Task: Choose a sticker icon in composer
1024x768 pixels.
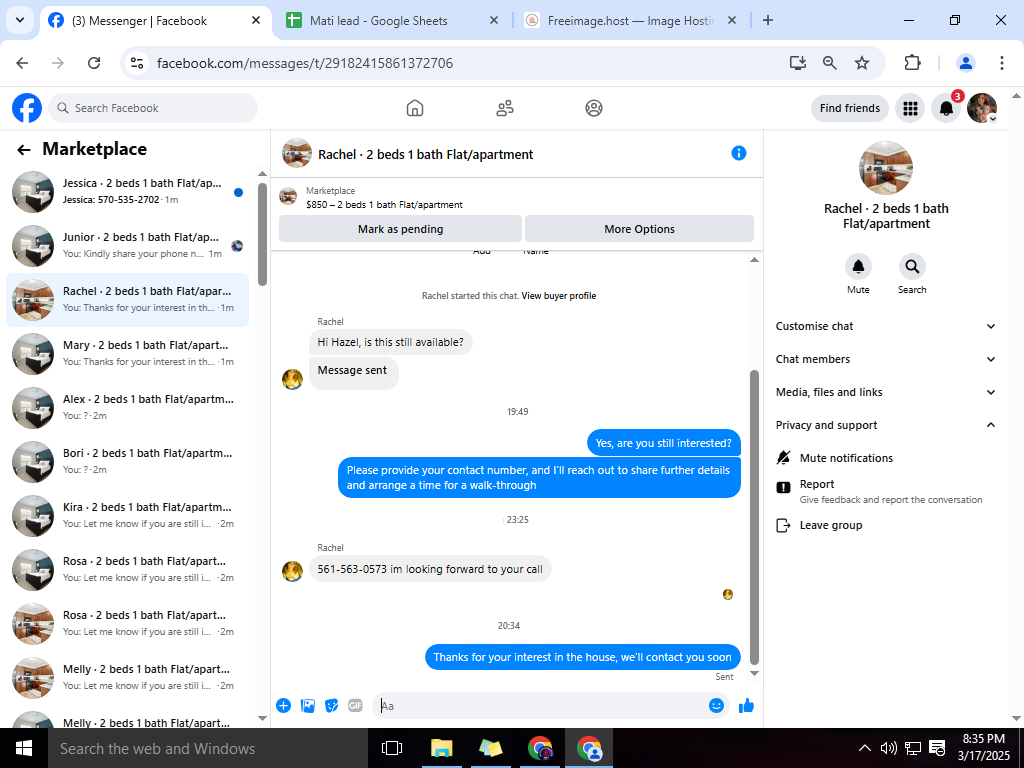Action: coord(332,705)
